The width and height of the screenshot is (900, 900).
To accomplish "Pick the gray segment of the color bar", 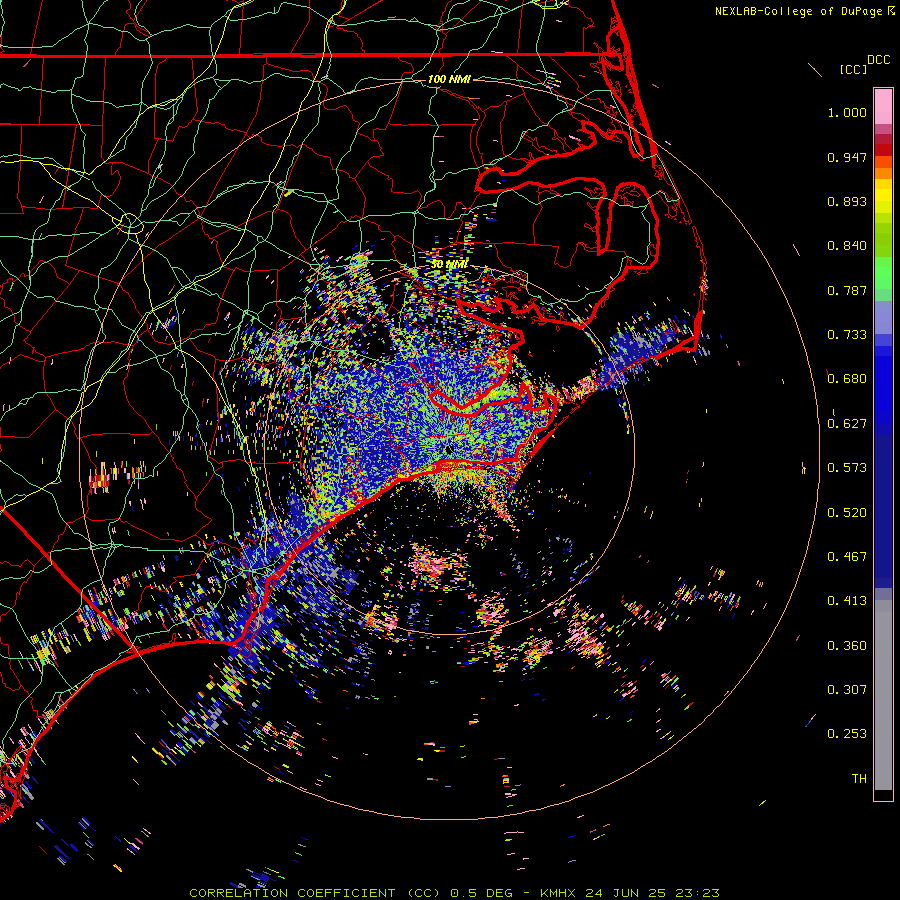I will pos(883,695).
